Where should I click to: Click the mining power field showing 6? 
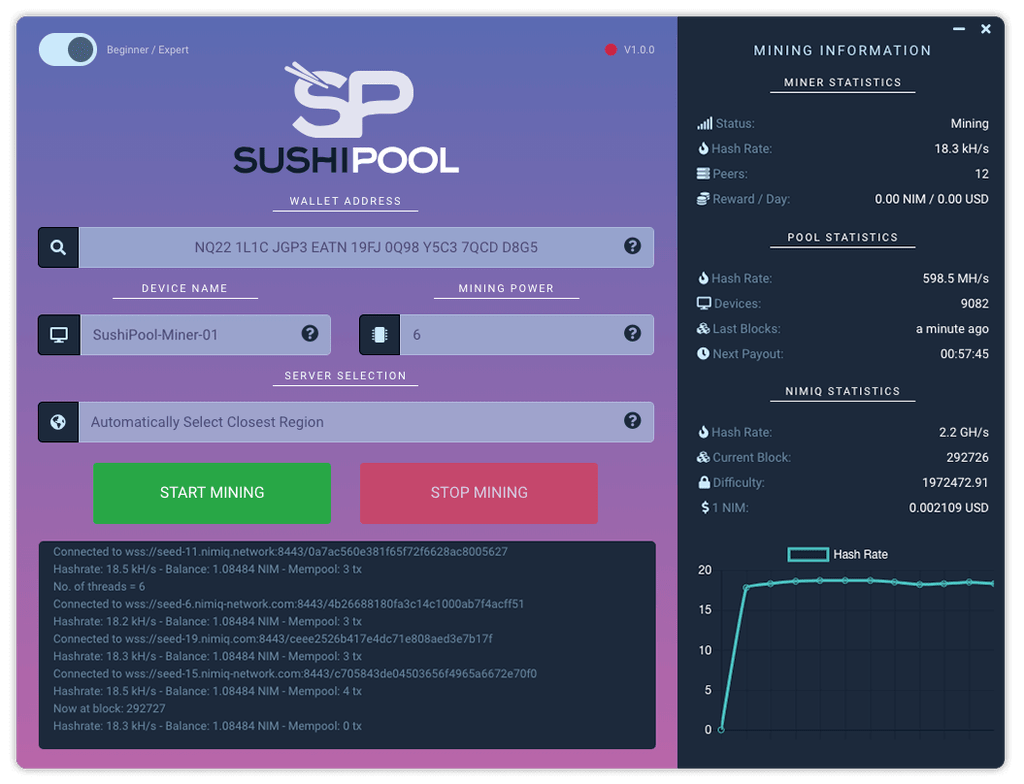click(x=526, y=335)
